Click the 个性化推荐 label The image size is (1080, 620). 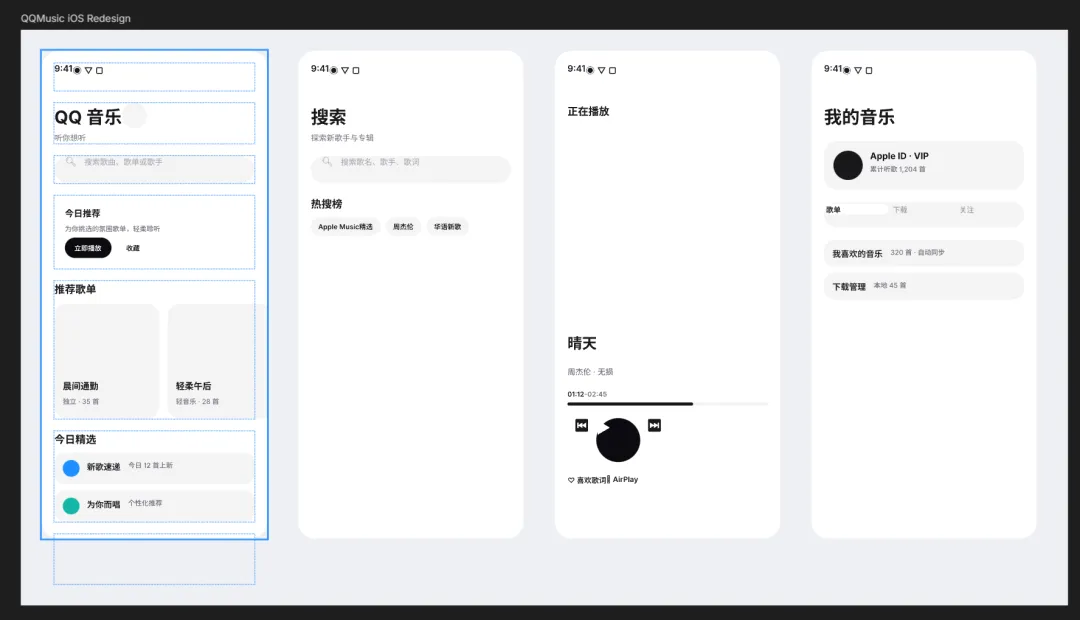tap(145, 504)
